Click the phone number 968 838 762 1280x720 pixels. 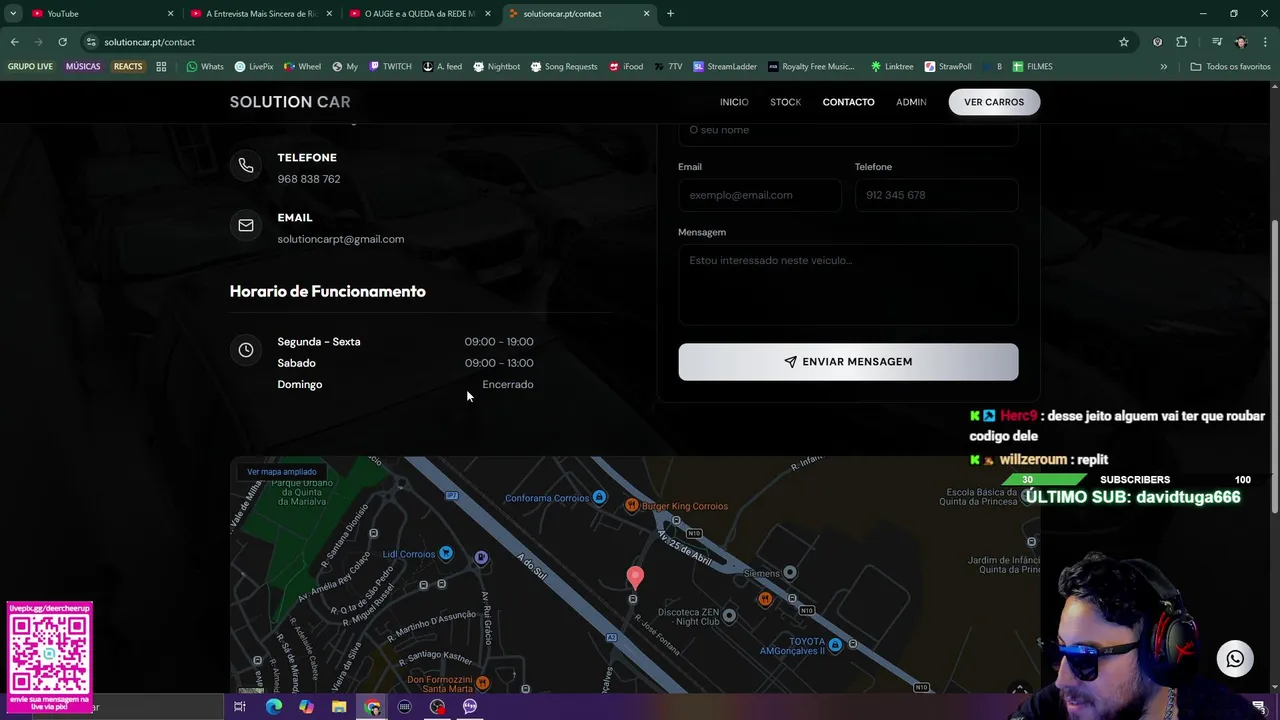pyautogui.click(x=309, y=179)
